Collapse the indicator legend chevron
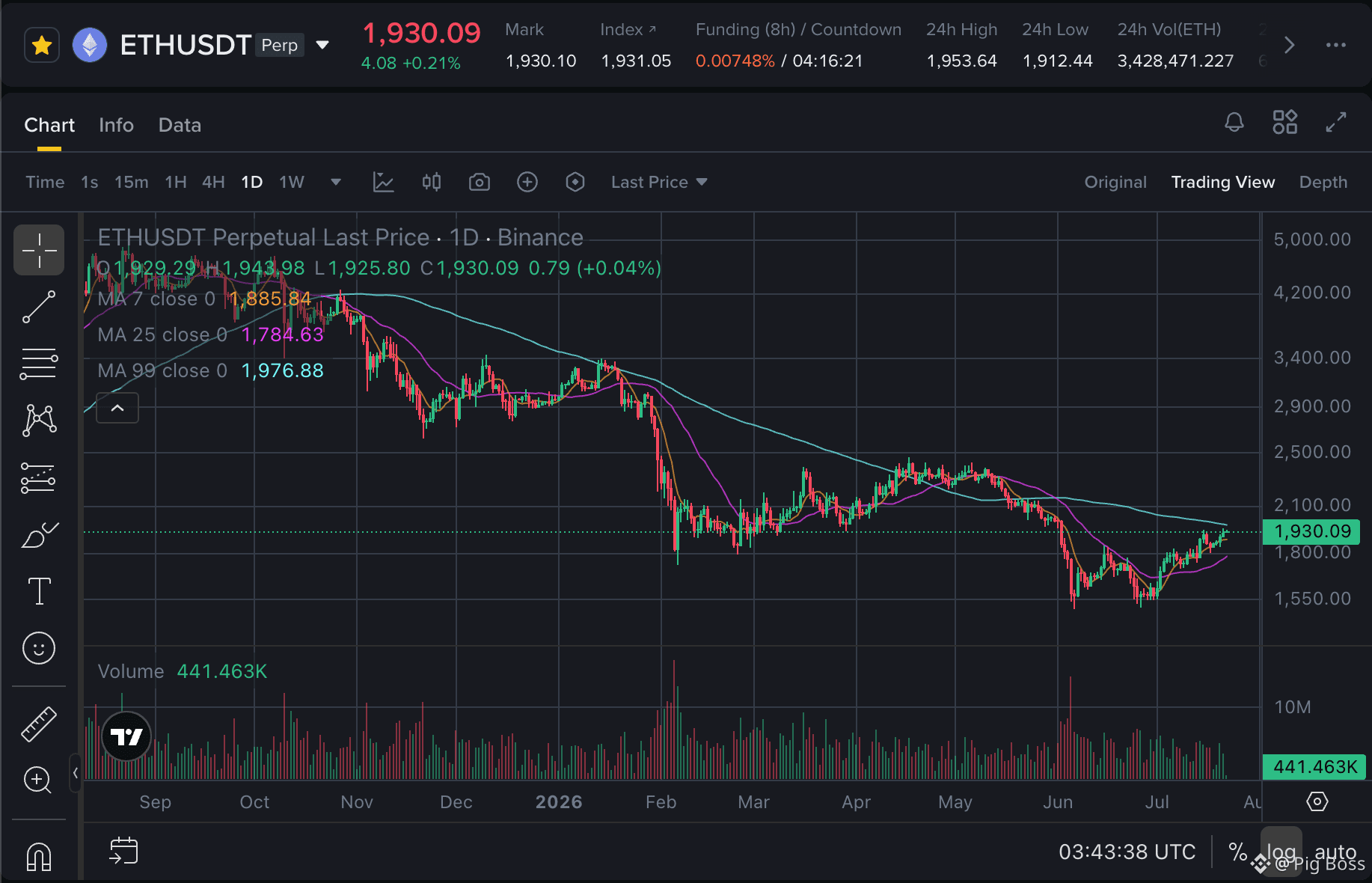This screenshot has width=1372, height=883. pyautogui.click(x=117, y=408)
